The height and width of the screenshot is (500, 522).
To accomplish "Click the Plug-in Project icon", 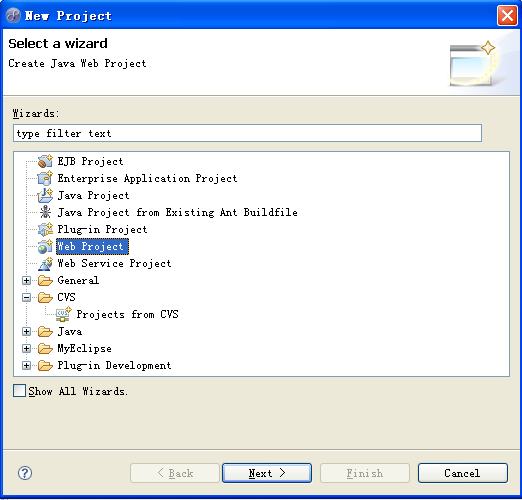I will tap(45, 229).
